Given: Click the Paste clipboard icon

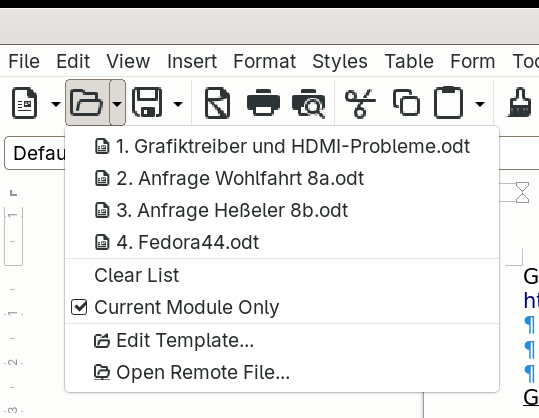Looking at the screenshot, I should [448, 103].
